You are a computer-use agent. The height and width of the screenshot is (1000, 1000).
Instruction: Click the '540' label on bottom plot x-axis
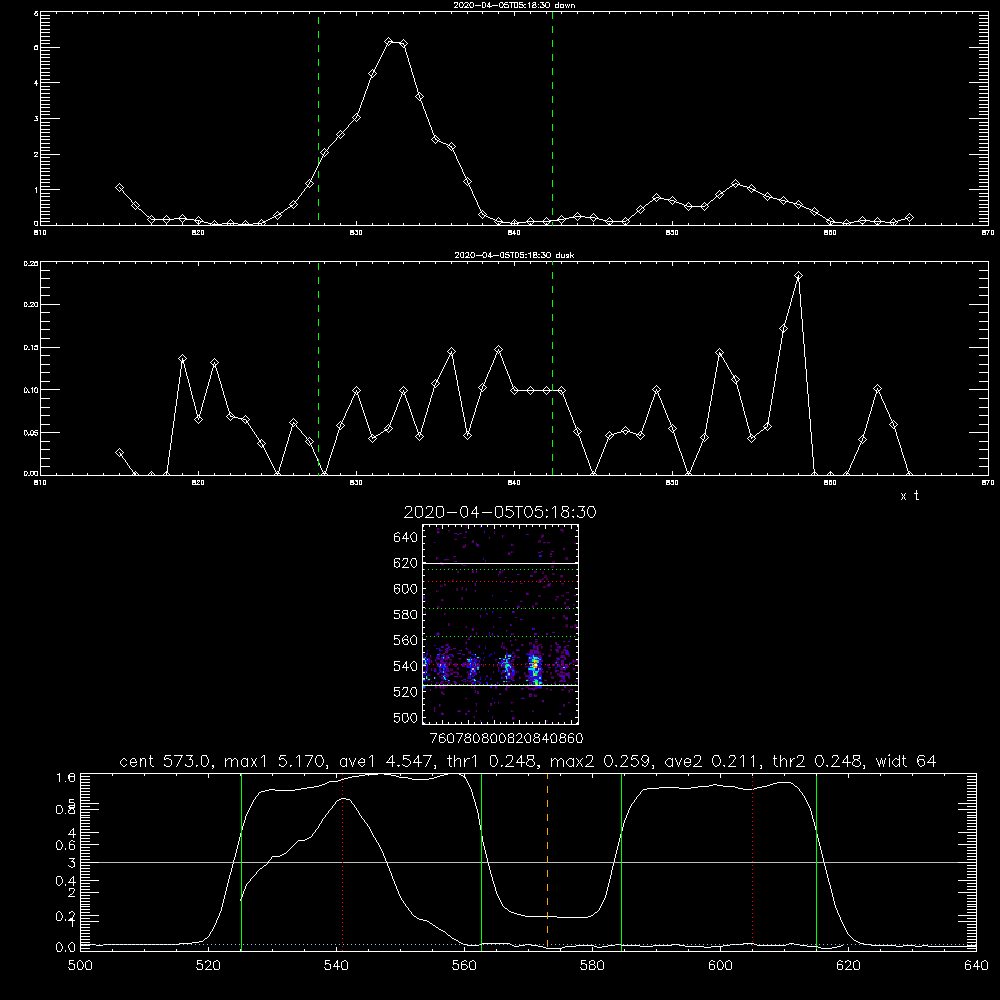pos(336,965)
